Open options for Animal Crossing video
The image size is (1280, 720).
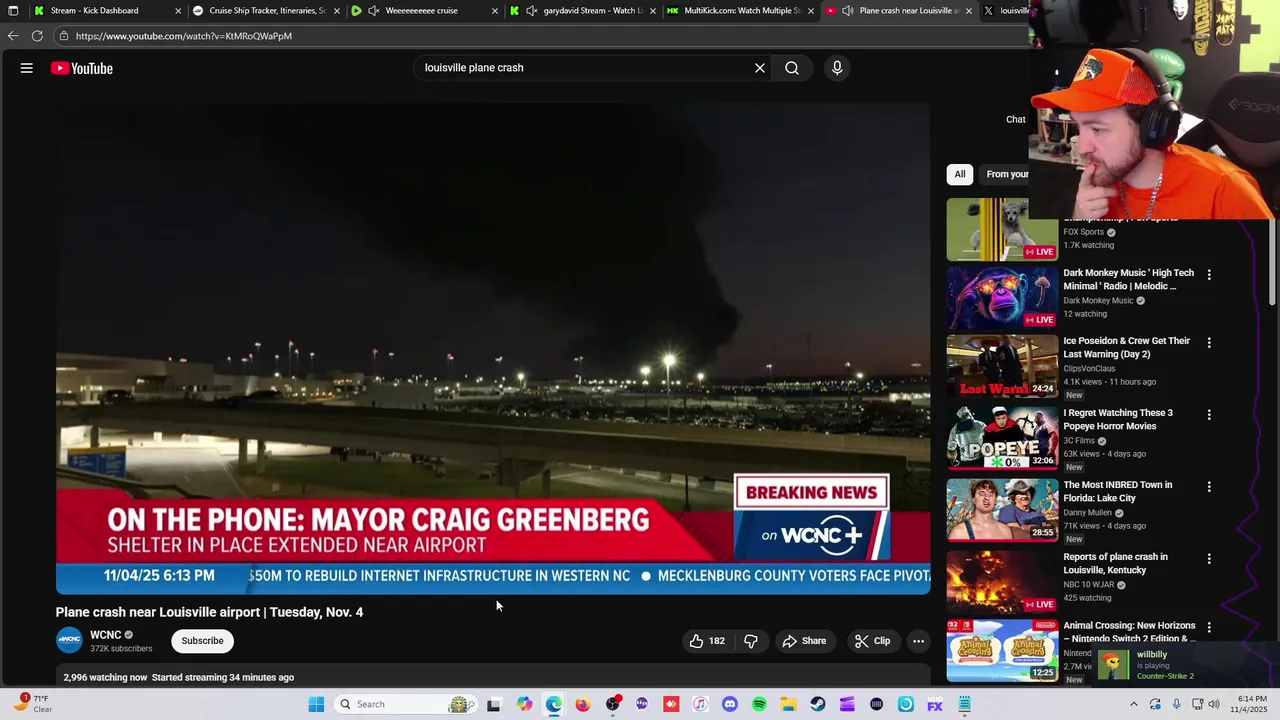pos(1209,627)
